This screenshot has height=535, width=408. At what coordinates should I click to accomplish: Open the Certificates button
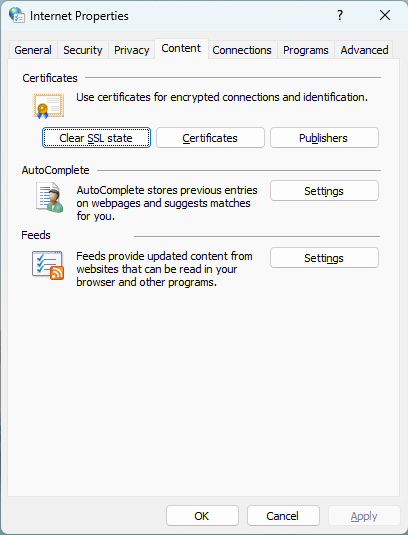210,138
